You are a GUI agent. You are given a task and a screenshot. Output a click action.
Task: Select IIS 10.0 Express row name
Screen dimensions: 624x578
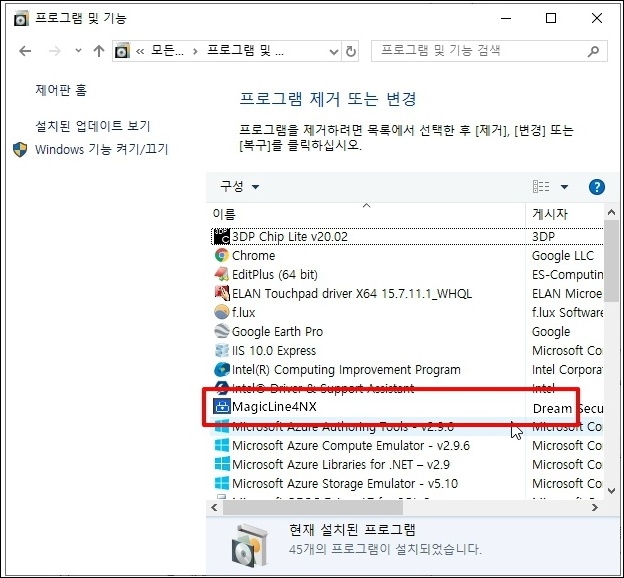tap(274, 351)
